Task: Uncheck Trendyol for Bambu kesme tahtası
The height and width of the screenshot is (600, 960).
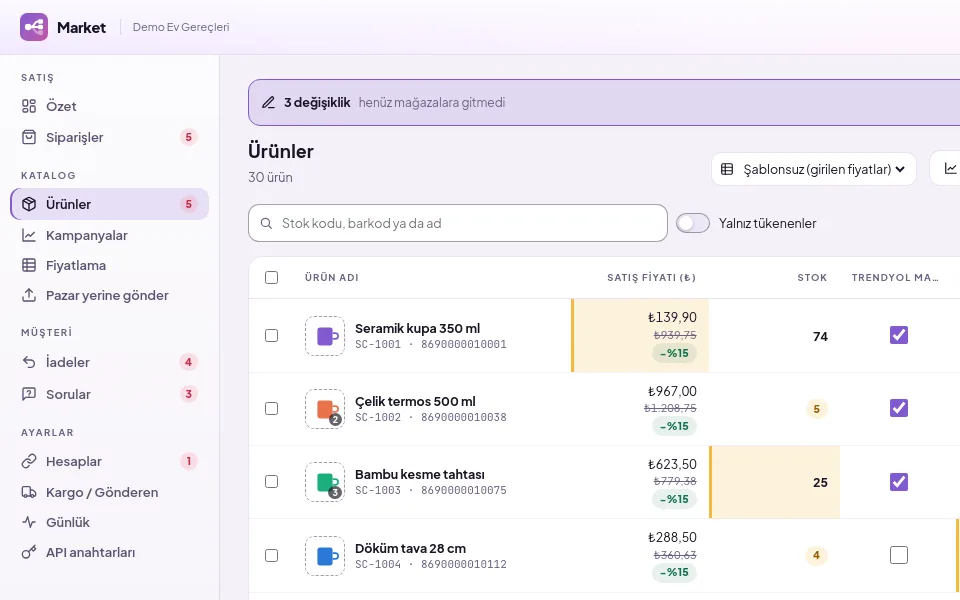Action: [x=899, y=482]
